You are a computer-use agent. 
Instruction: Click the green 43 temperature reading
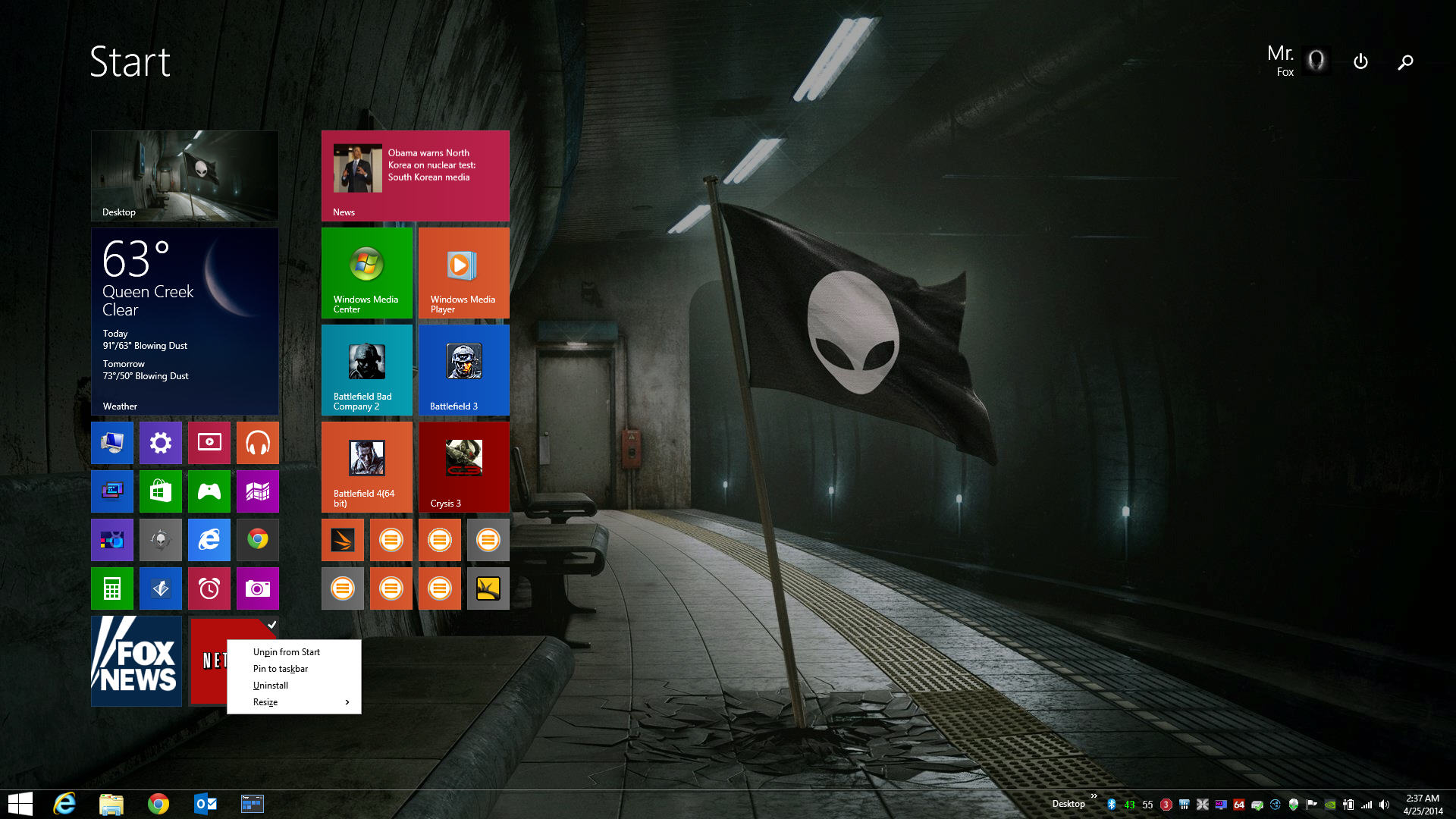pyautogui.click(x=1130, y=805)
